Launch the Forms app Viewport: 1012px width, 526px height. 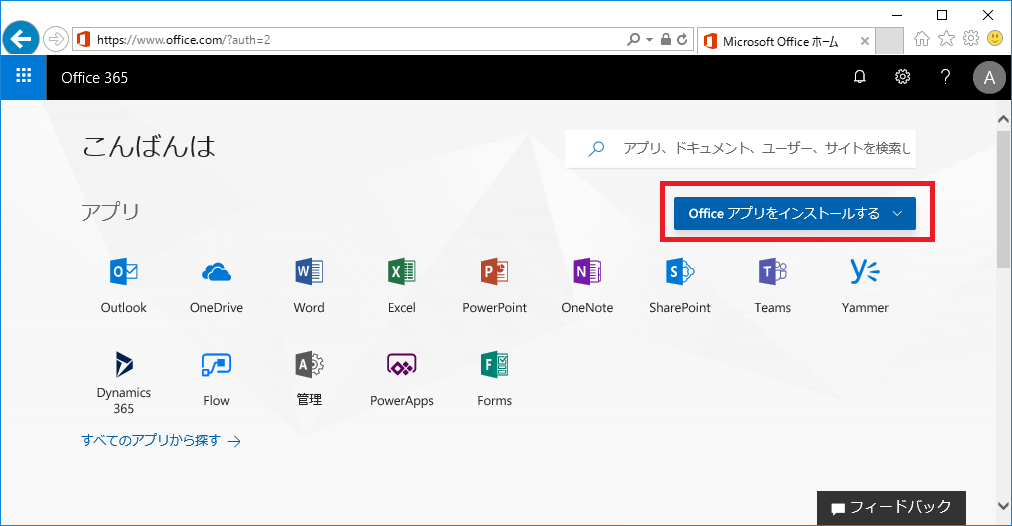tap(494, 379)
